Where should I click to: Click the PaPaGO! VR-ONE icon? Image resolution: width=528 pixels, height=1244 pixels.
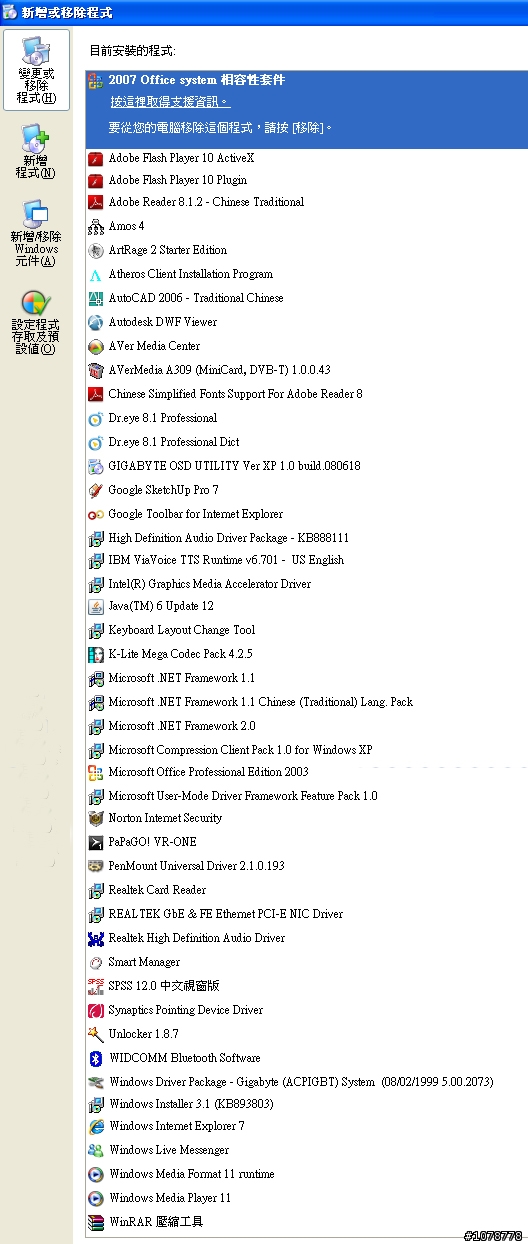[x=96, y=842]
